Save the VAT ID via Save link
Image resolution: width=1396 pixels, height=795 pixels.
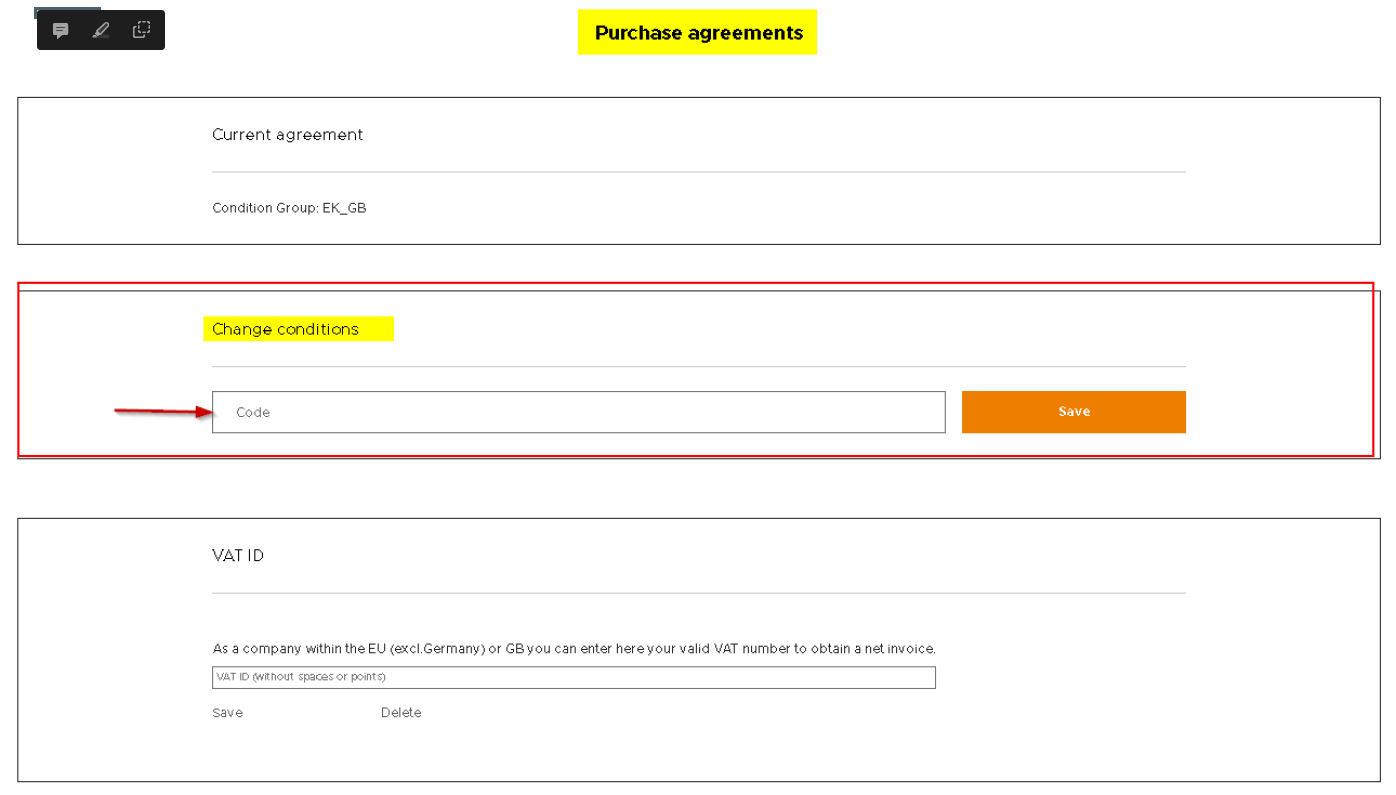227,713
